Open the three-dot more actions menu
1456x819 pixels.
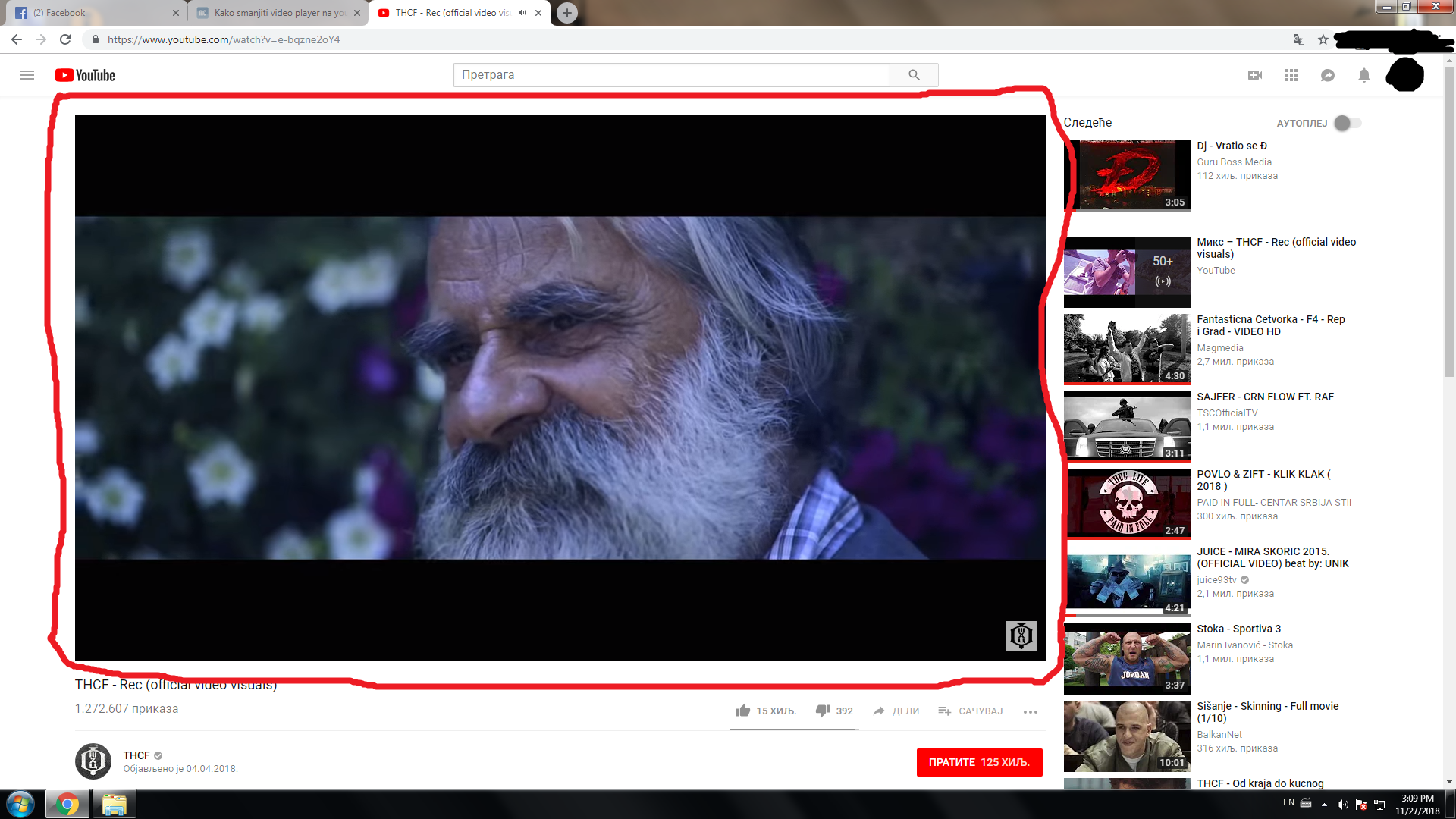click(1030, 711)
